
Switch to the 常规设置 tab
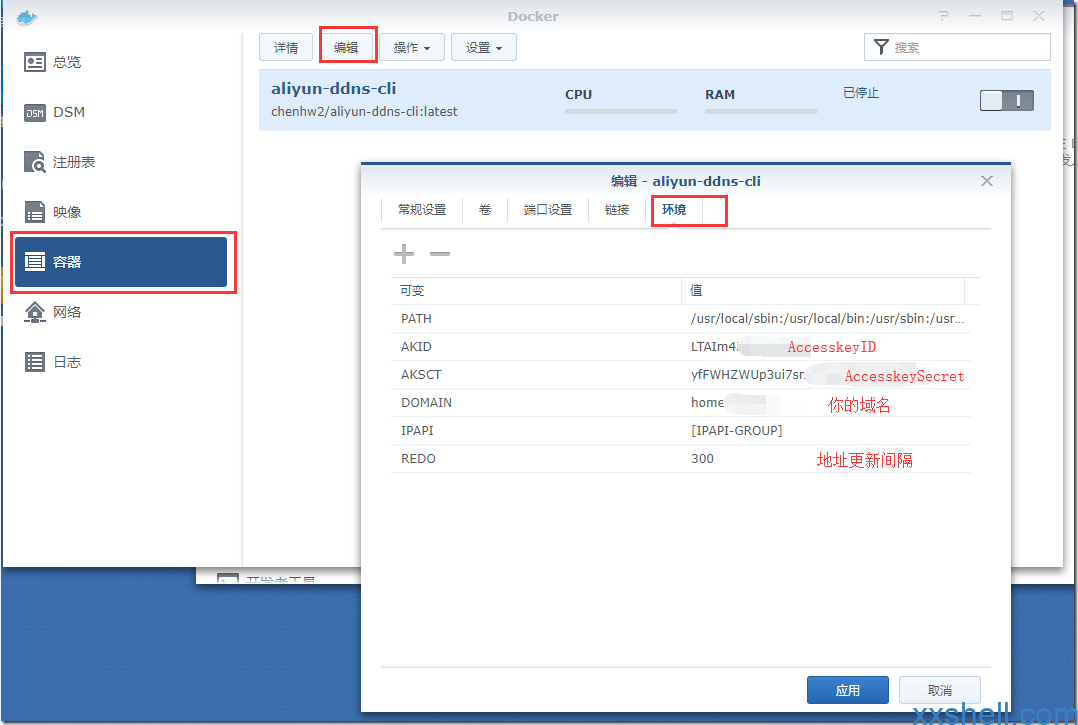pyautogui.click(x=422, y=210)
